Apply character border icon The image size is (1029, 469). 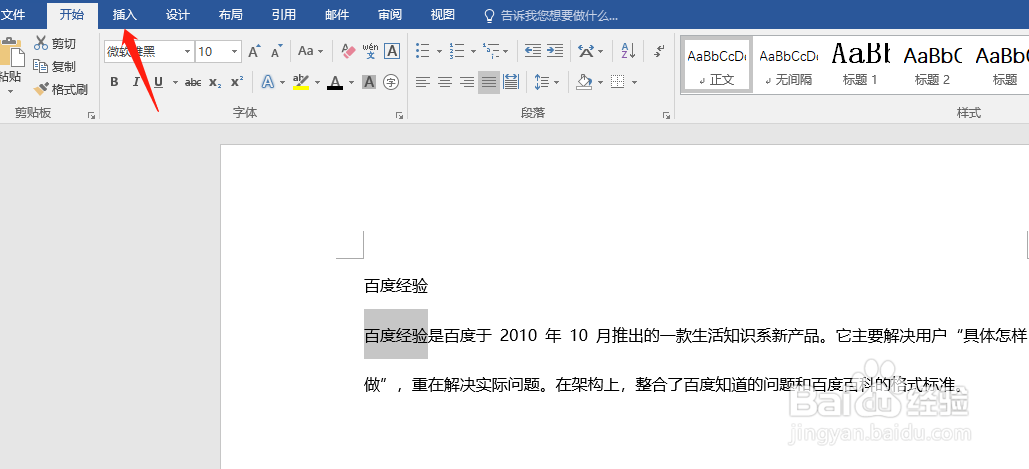tap(392, 51)
